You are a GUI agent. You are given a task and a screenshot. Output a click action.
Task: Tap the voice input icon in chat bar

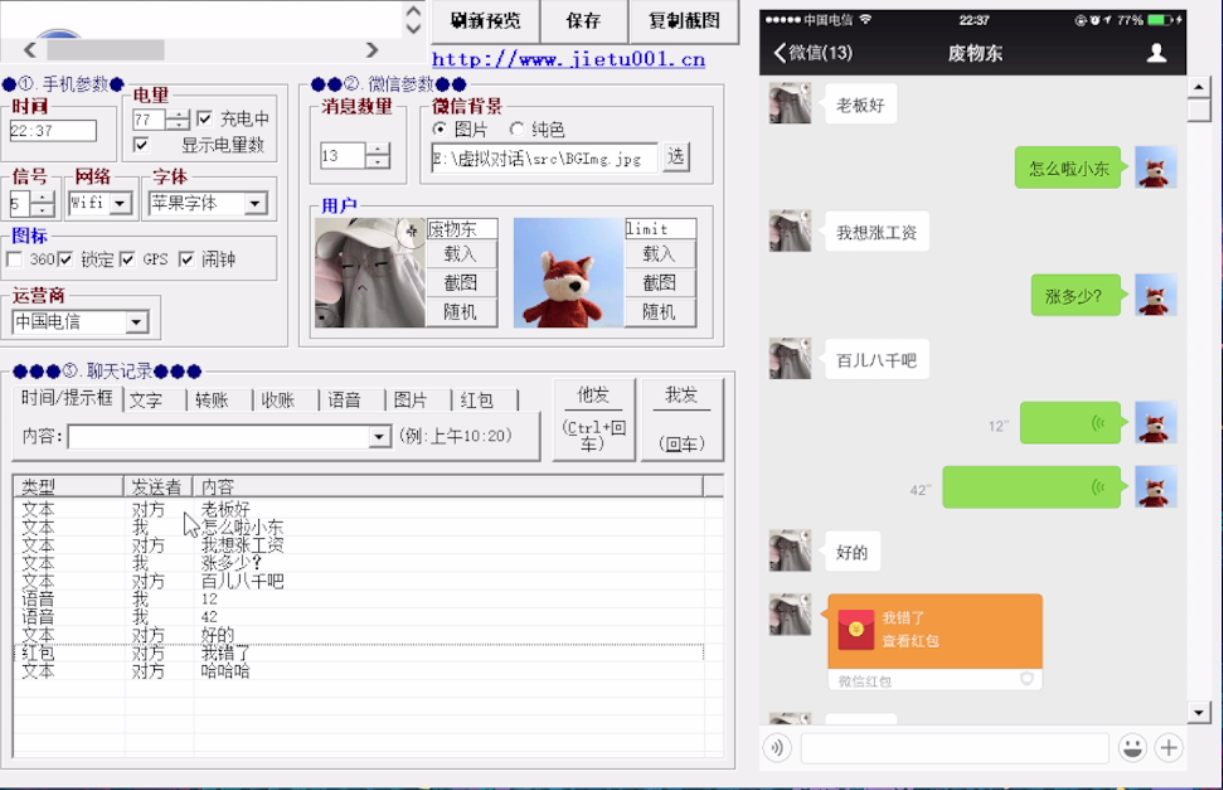[777, 747]
